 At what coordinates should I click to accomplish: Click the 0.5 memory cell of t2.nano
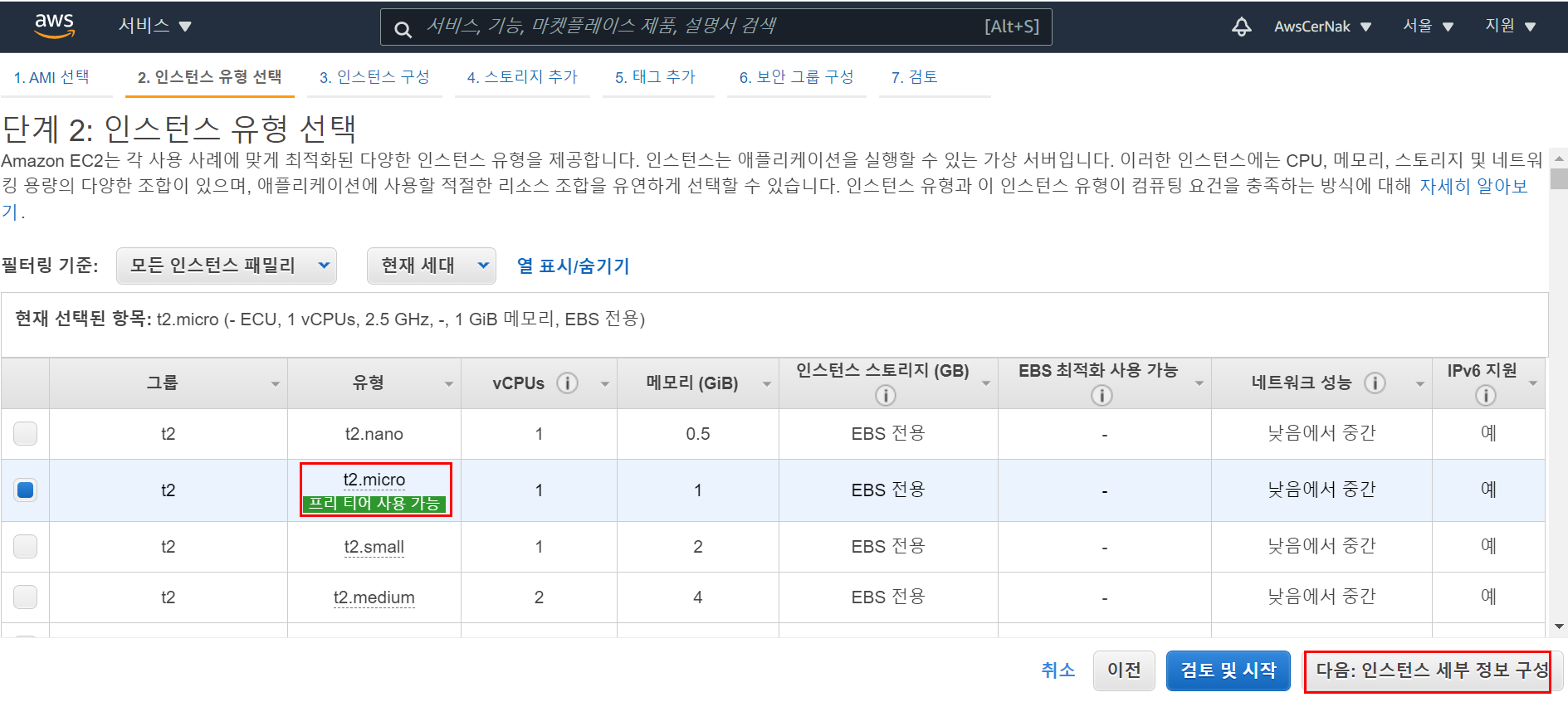(x=698, y=434)
